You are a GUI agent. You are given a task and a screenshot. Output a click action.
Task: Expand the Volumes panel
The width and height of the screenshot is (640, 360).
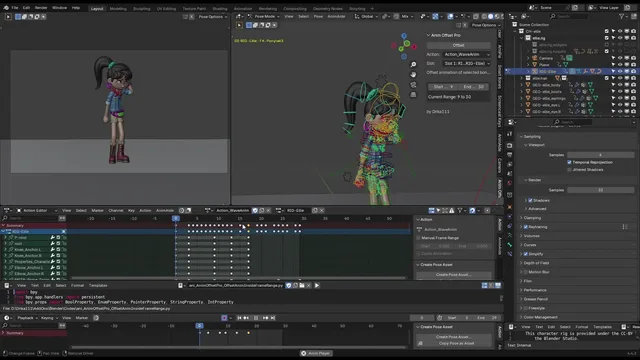pos(531,236)
